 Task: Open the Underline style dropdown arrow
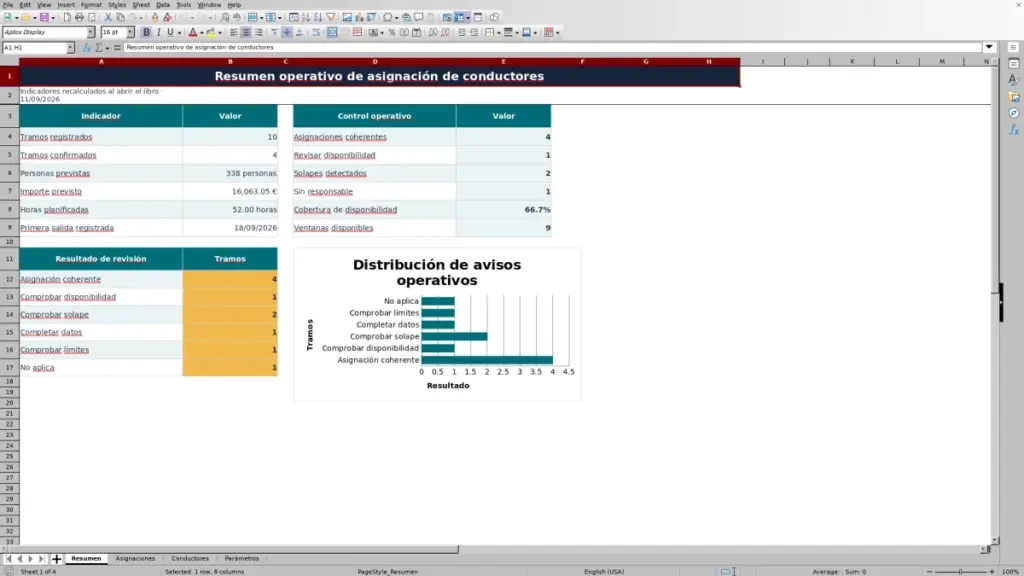(180, 33)
